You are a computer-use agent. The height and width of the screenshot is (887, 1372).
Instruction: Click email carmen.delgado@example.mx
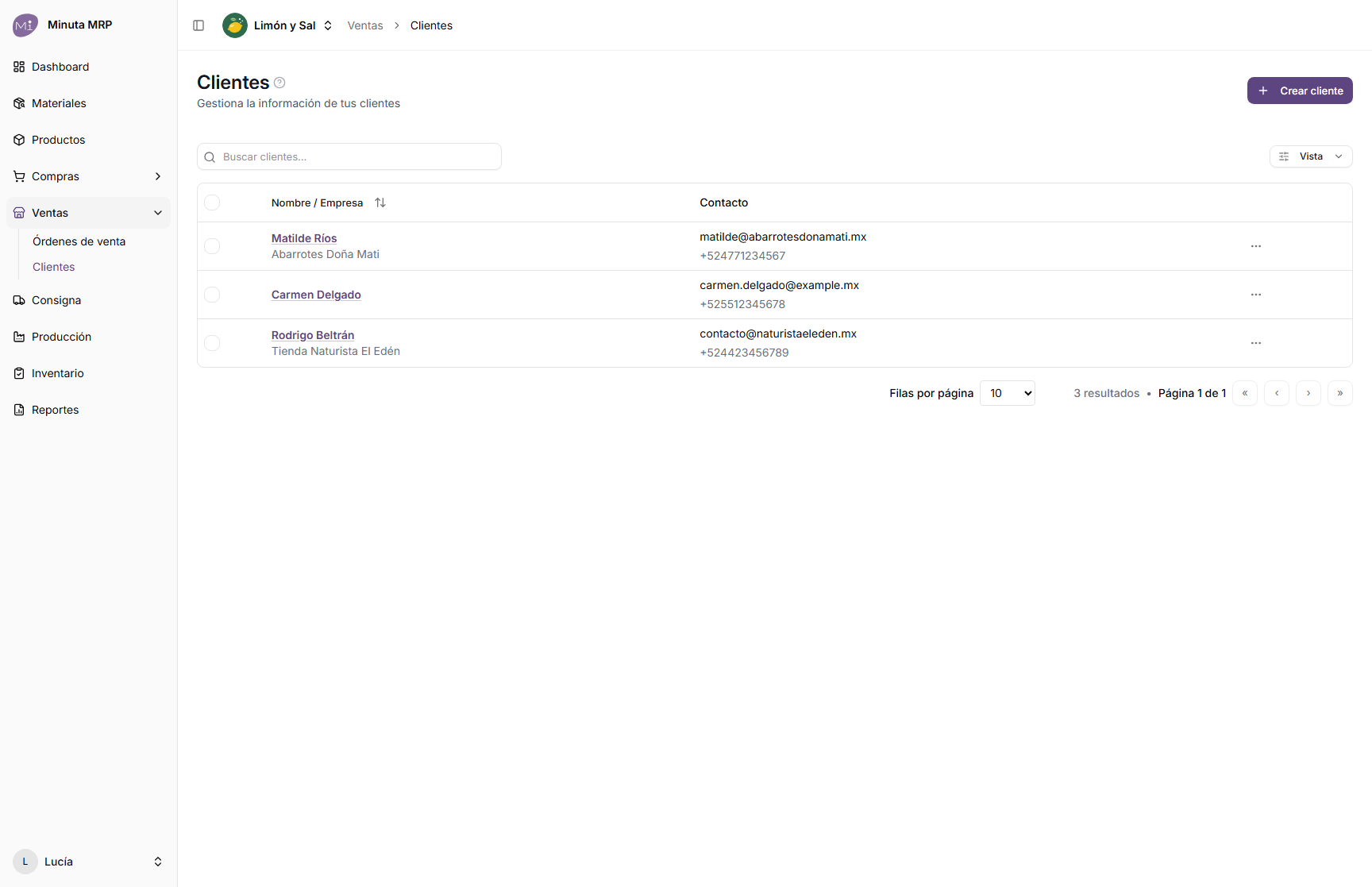(780, 285)
